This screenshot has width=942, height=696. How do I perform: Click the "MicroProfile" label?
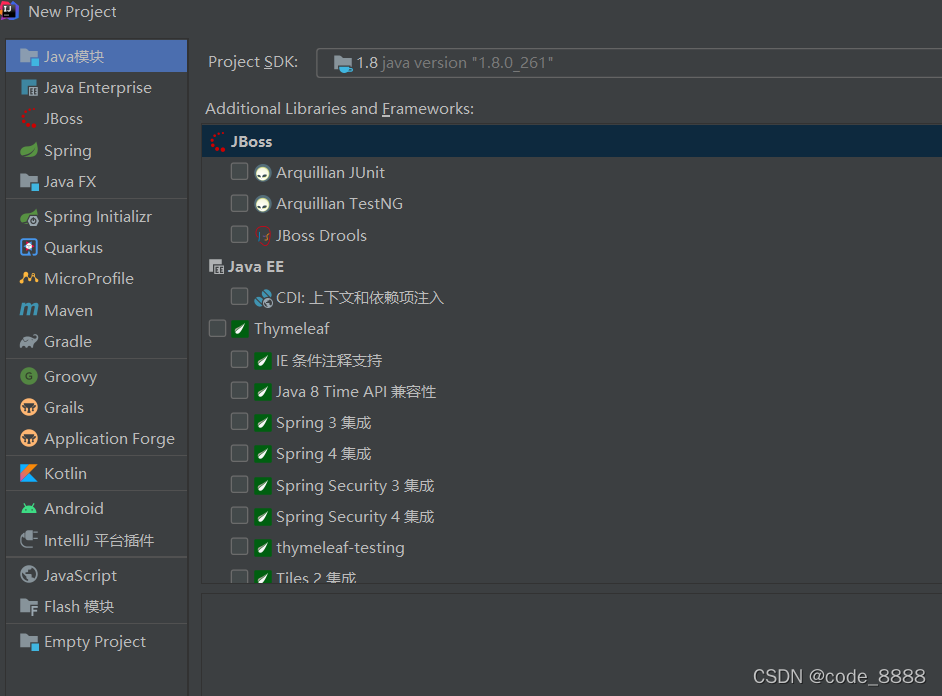[x=89, y=279]
